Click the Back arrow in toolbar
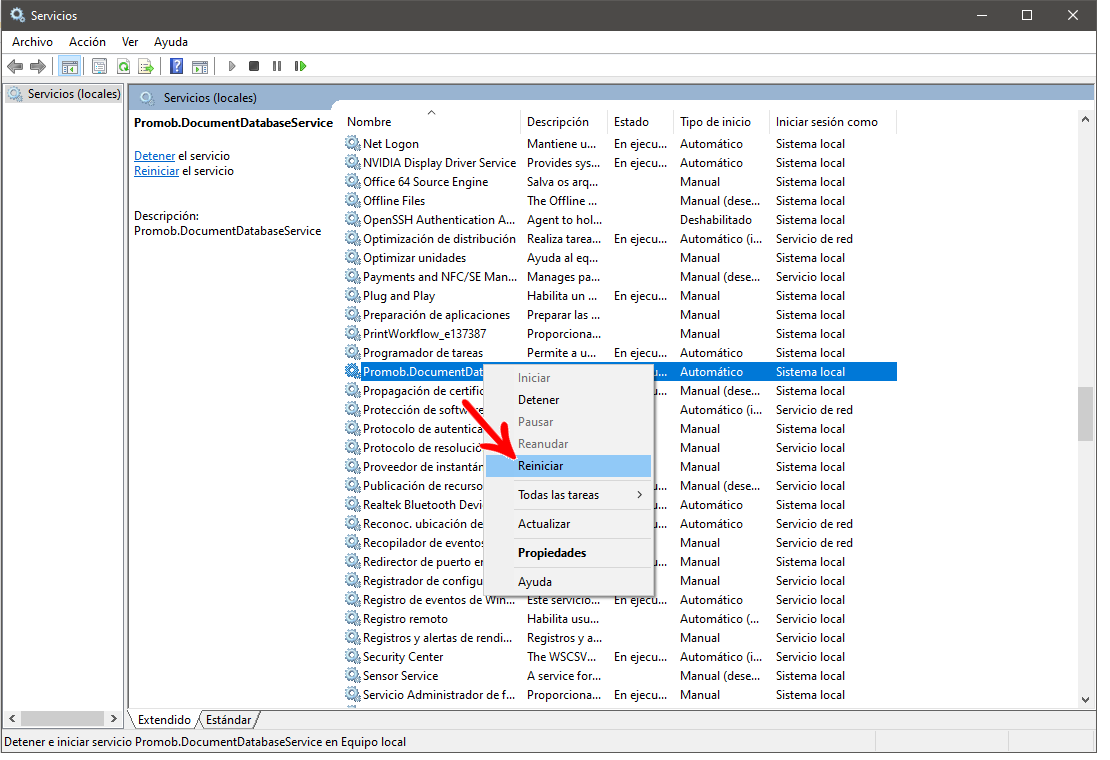 coord(14,67)
